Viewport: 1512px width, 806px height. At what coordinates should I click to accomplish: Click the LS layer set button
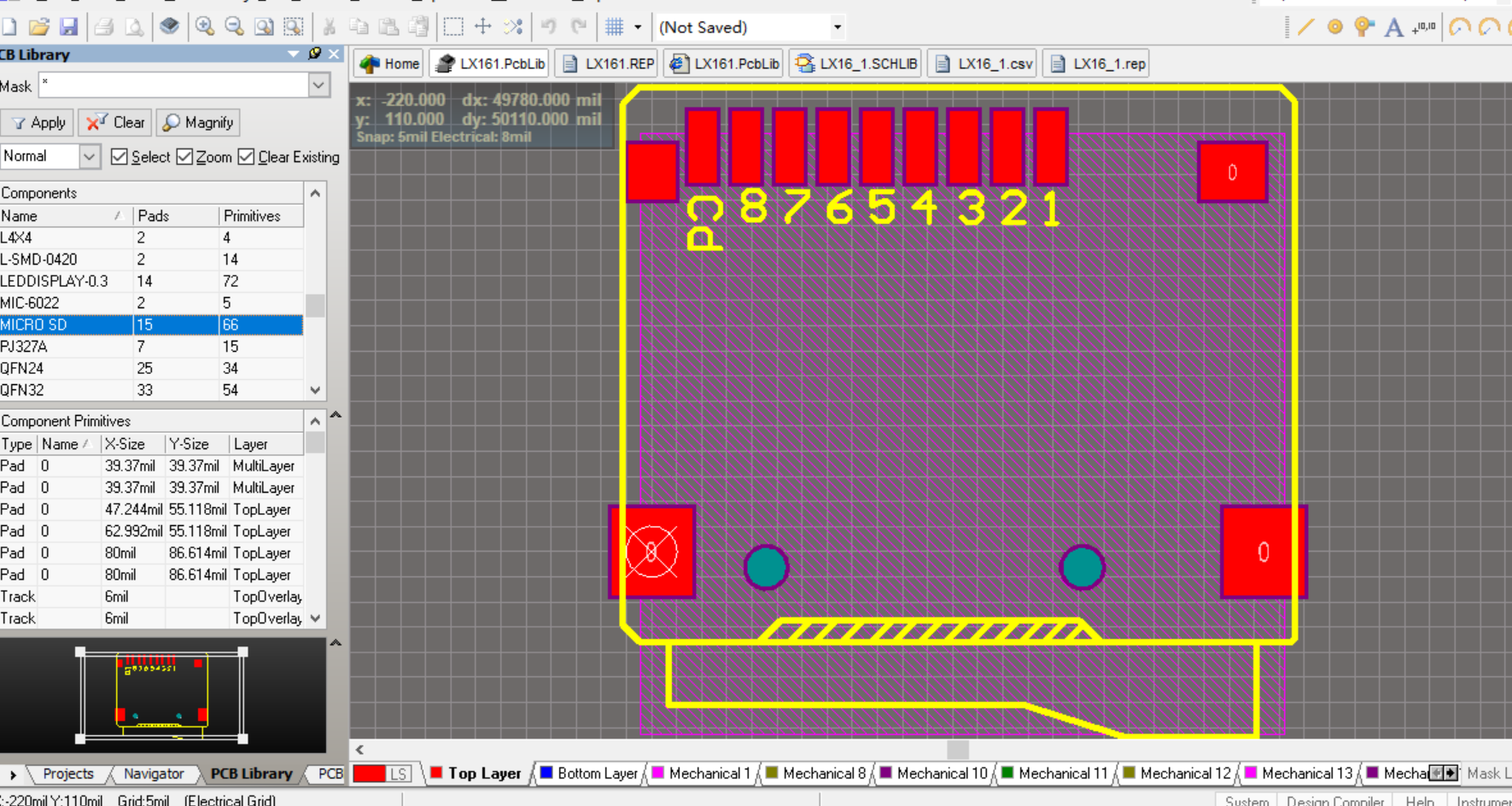(x=399, y=774)
